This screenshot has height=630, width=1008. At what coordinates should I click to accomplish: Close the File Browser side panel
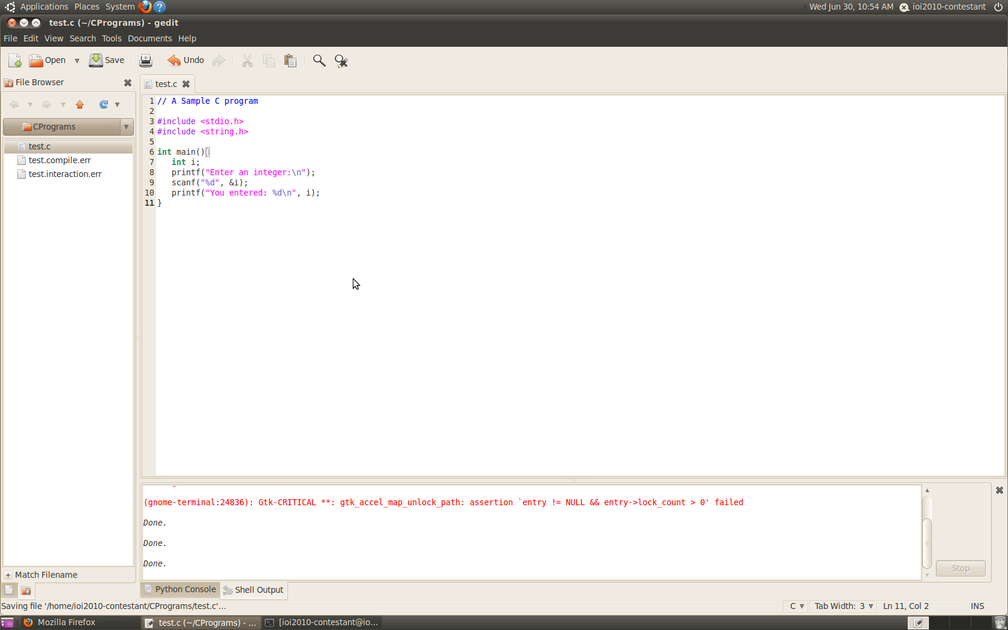click(127, 82)
